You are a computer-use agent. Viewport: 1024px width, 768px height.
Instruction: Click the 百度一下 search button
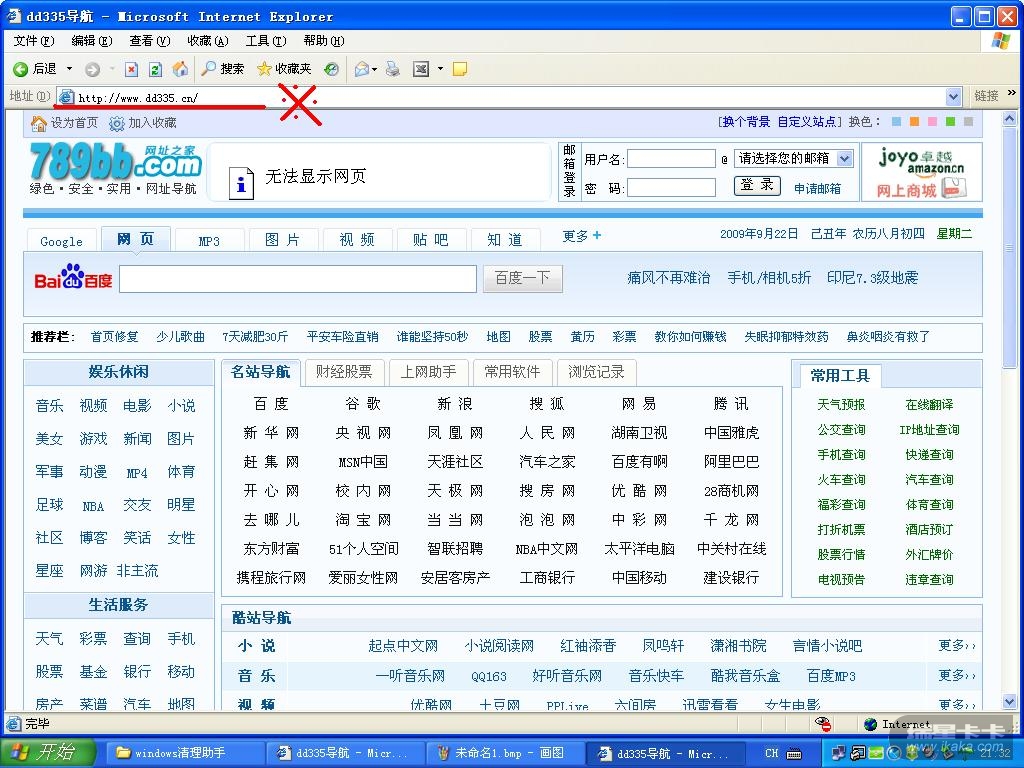pos(522,278)
